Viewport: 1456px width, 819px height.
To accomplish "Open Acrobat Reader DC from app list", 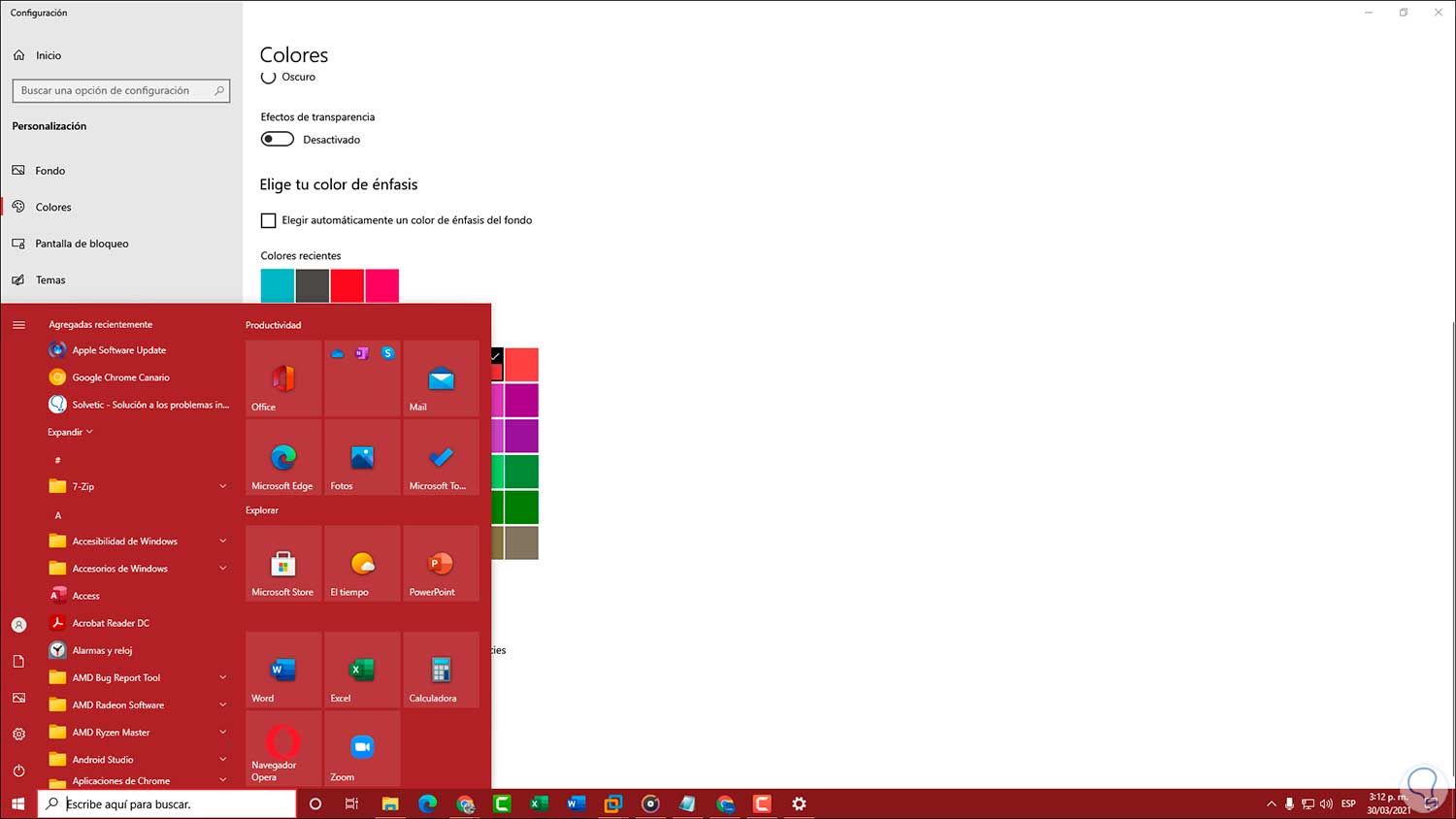I will 140,623.
